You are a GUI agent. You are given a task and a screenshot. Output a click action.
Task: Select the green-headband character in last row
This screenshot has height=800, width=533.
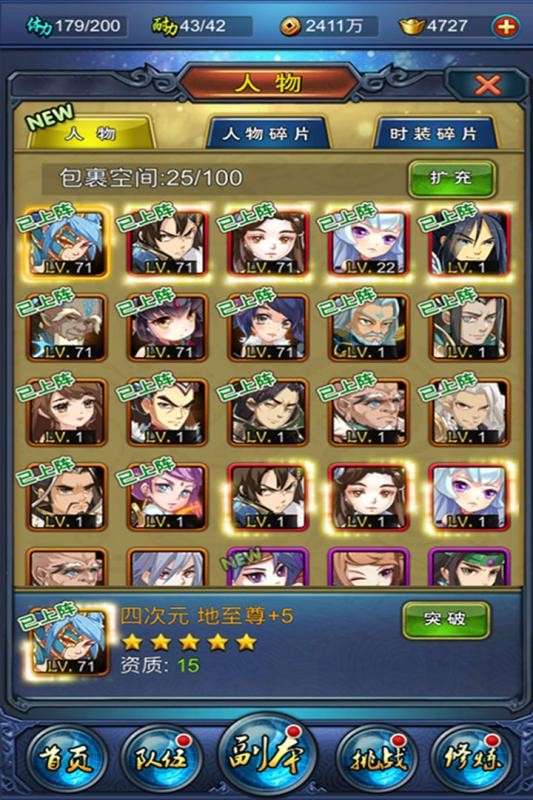pyautogui.click(x=468, y=566)
